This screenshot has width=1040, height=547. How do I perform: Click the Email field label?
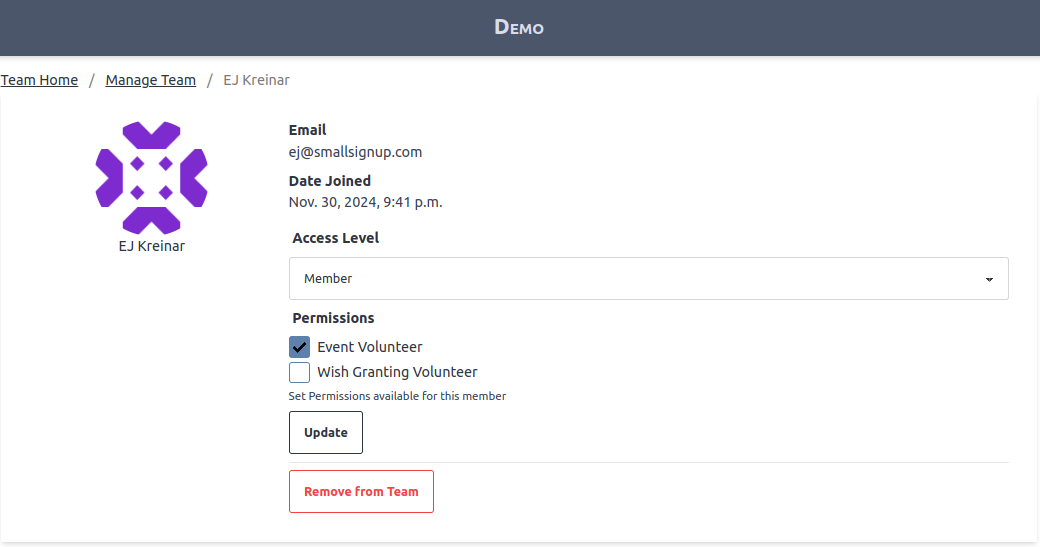[x=307, y=130]
